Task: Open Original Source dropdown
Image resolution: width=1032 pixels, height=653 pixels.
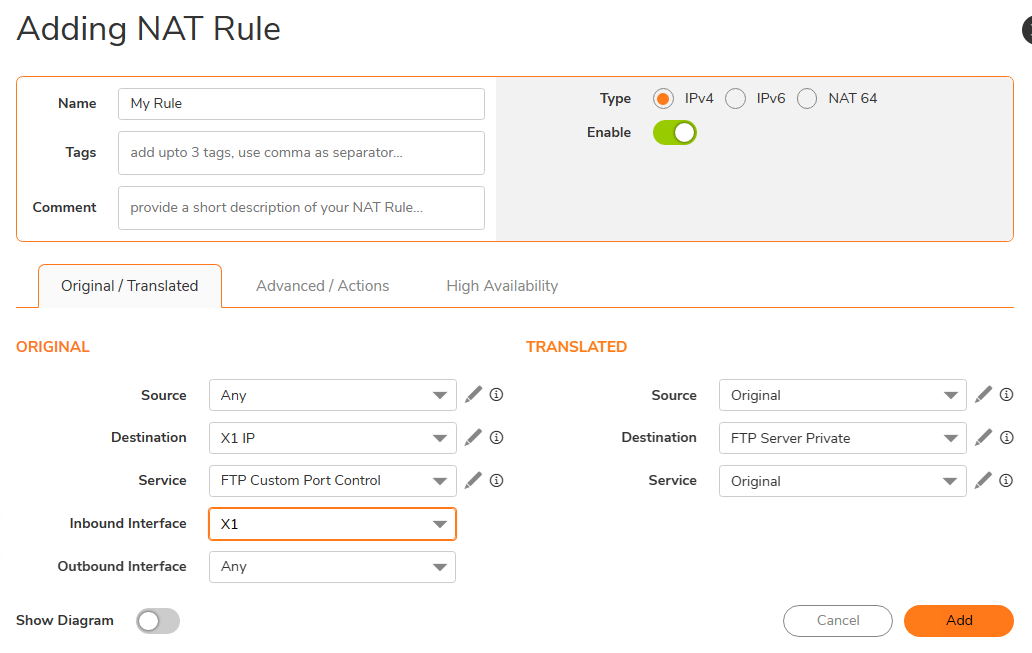Action: [332, 395]
